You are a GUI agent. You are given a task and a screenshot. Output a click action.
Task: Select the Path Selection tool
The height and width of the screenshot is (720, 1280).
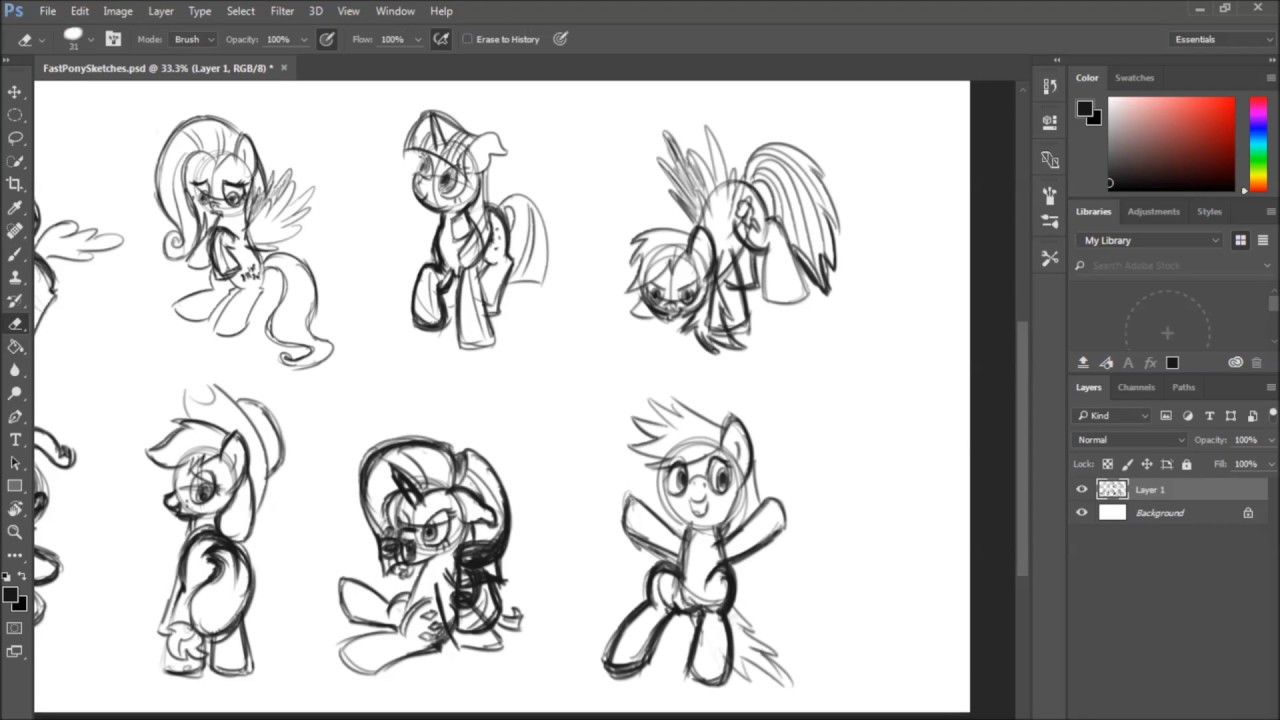[x=15, y=463]
